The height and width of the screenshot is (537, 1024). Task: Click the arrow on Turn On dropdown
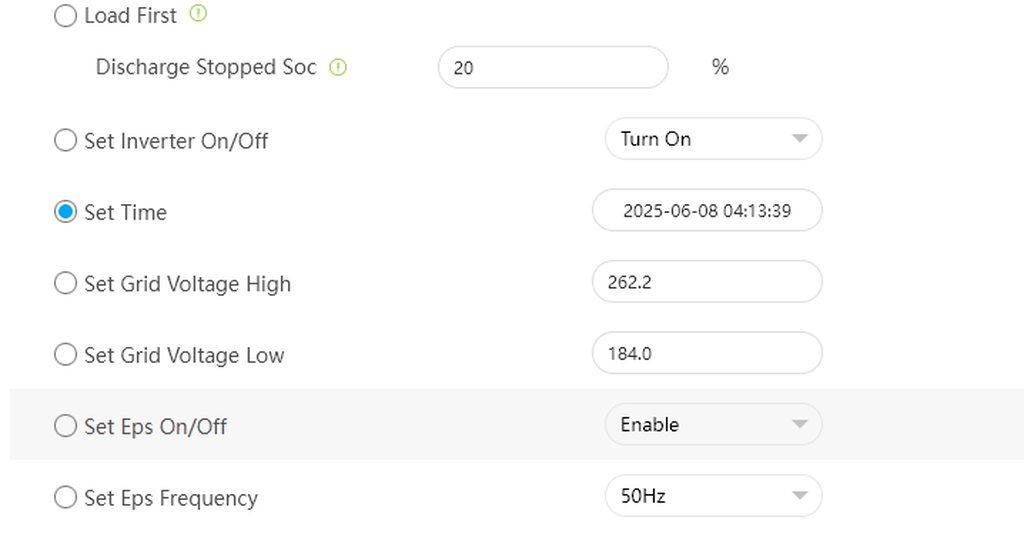pos(799,139)
